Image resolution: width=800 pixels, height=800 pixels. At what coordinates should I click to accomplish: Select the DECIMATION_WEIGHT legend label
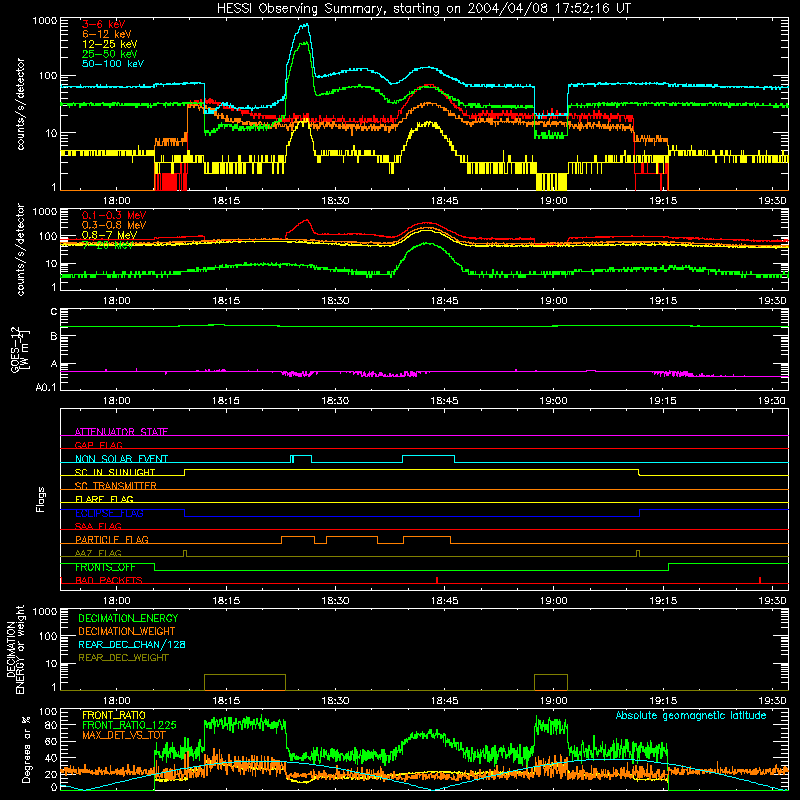pyautogui.click(x=127, y=631)
